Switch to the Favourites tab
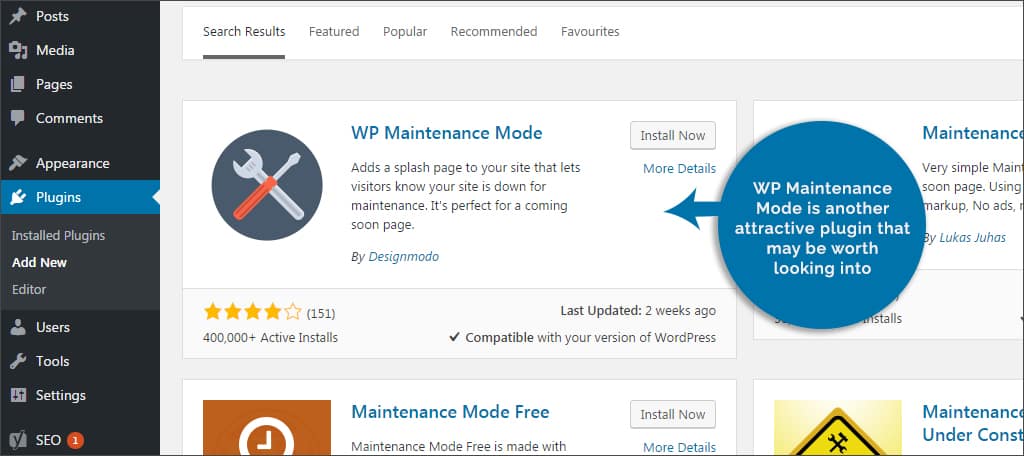1024x456 pixels. [x=590, y=32]
